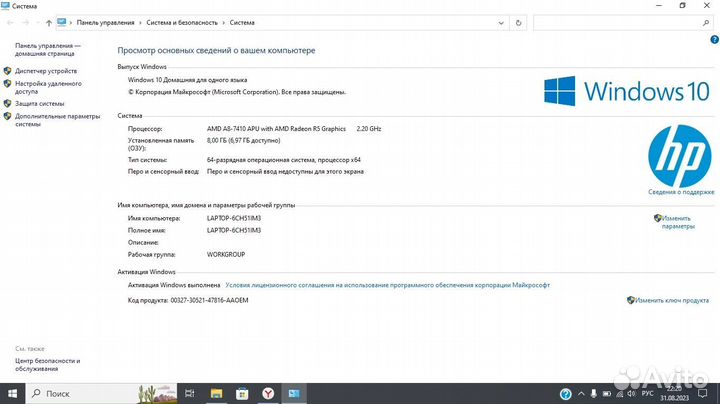
Task: Open Панель управления — домашняя страница
Action: click(x=48, y=50)
